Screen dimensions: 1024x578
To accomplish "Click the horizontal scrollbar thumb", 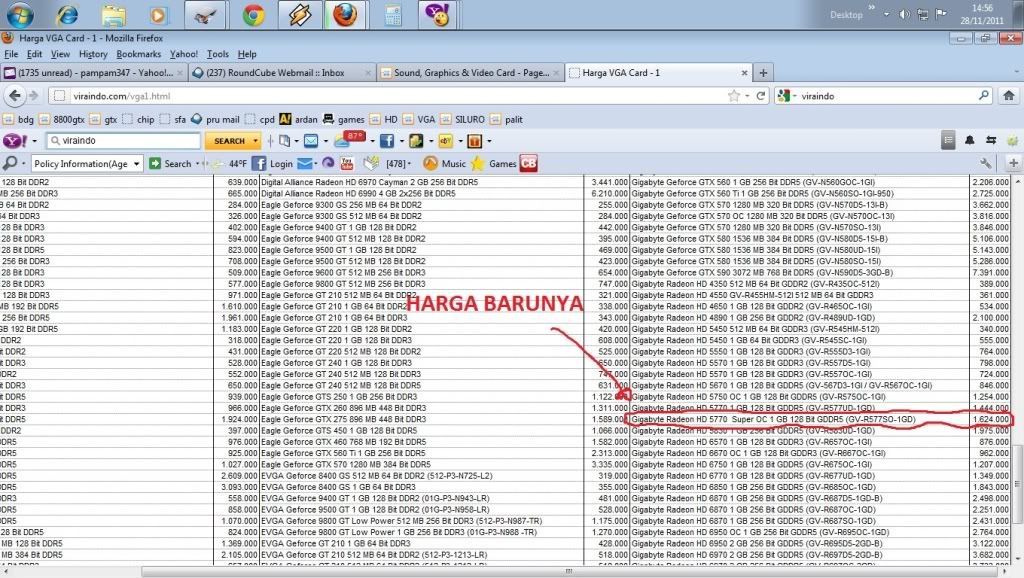I will coord(569,571).
